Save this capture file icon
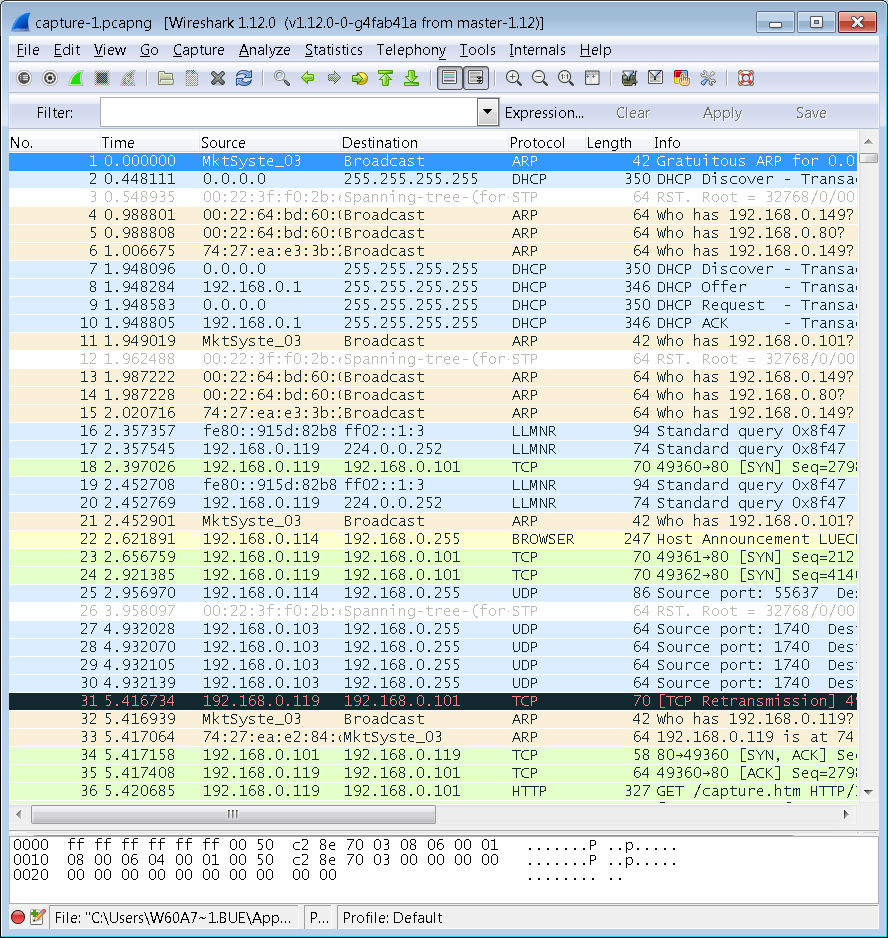Viewport: 888px width, 938px height. pyautogui.click(x=191, y=78)
